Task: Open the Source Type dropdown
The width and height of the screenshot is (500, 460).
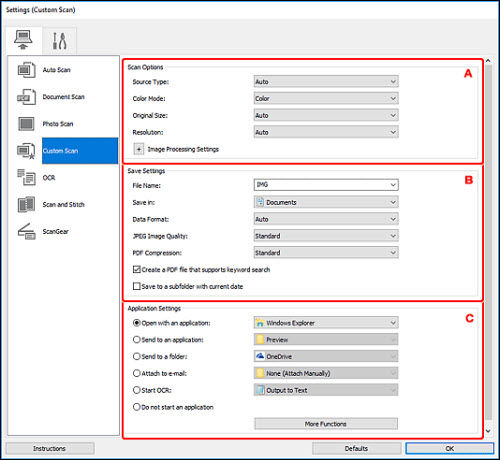Action: click(x=326, y=82)
